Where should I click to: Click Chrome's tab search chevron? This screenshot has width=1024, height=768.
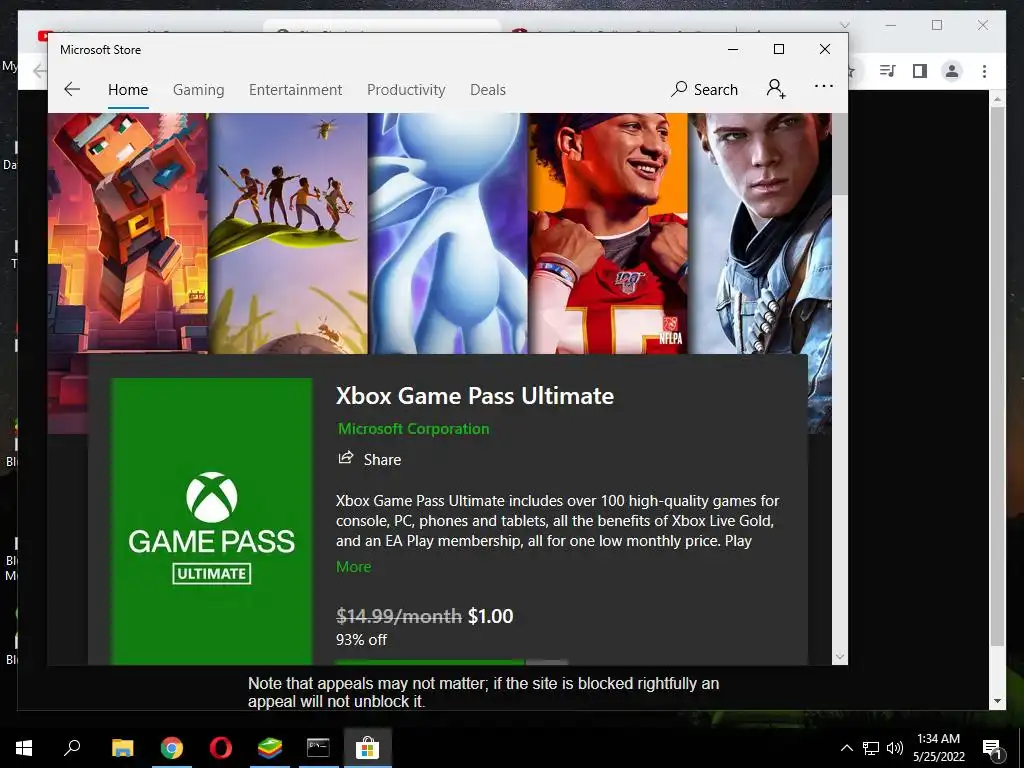coord(844,25)
